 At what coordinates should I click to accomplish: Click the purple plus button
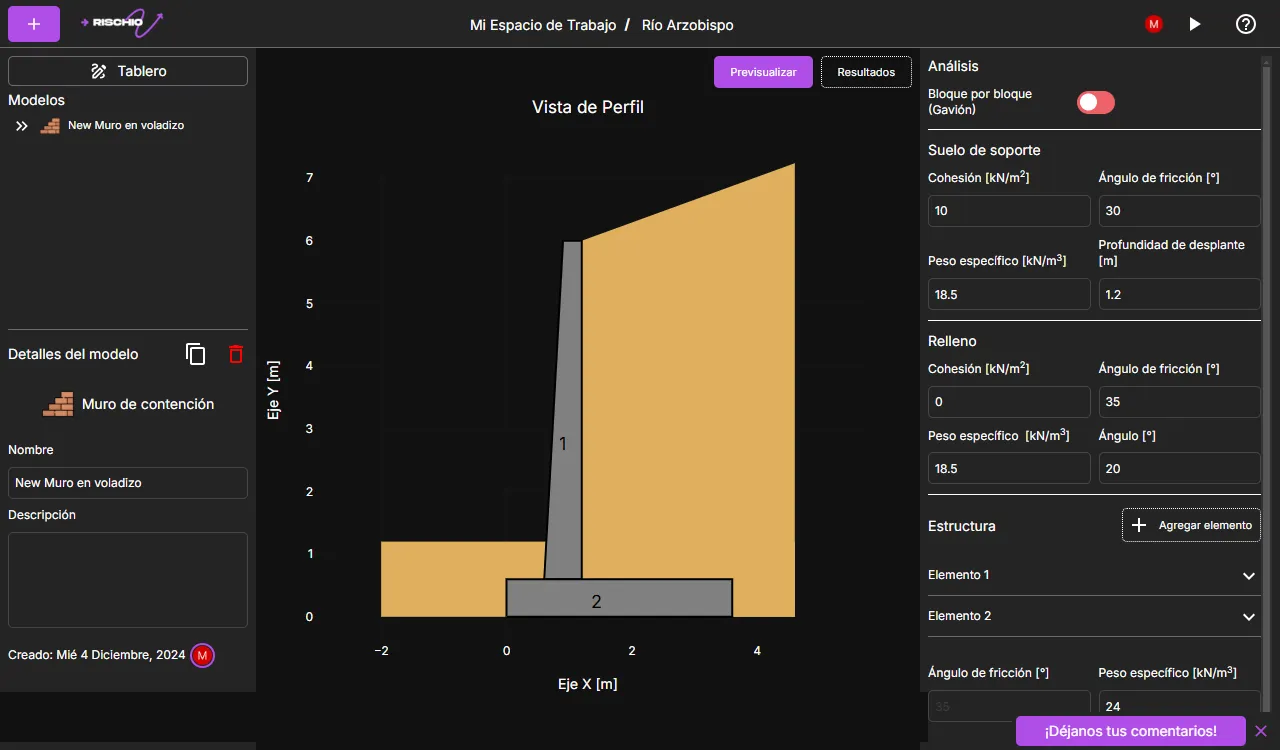pyautogui.click(x=34, y=24)
